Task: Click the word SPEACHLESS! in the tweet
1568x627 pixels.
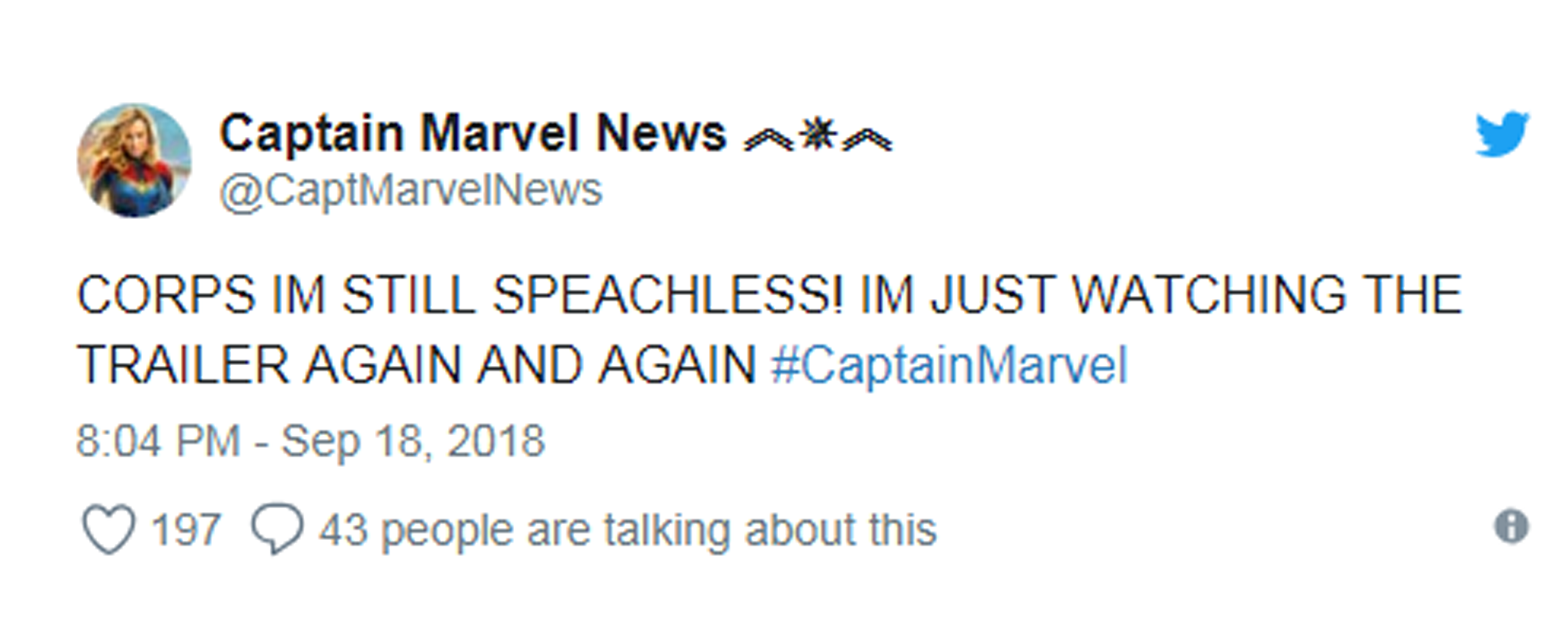Action: tap(668, 295)
